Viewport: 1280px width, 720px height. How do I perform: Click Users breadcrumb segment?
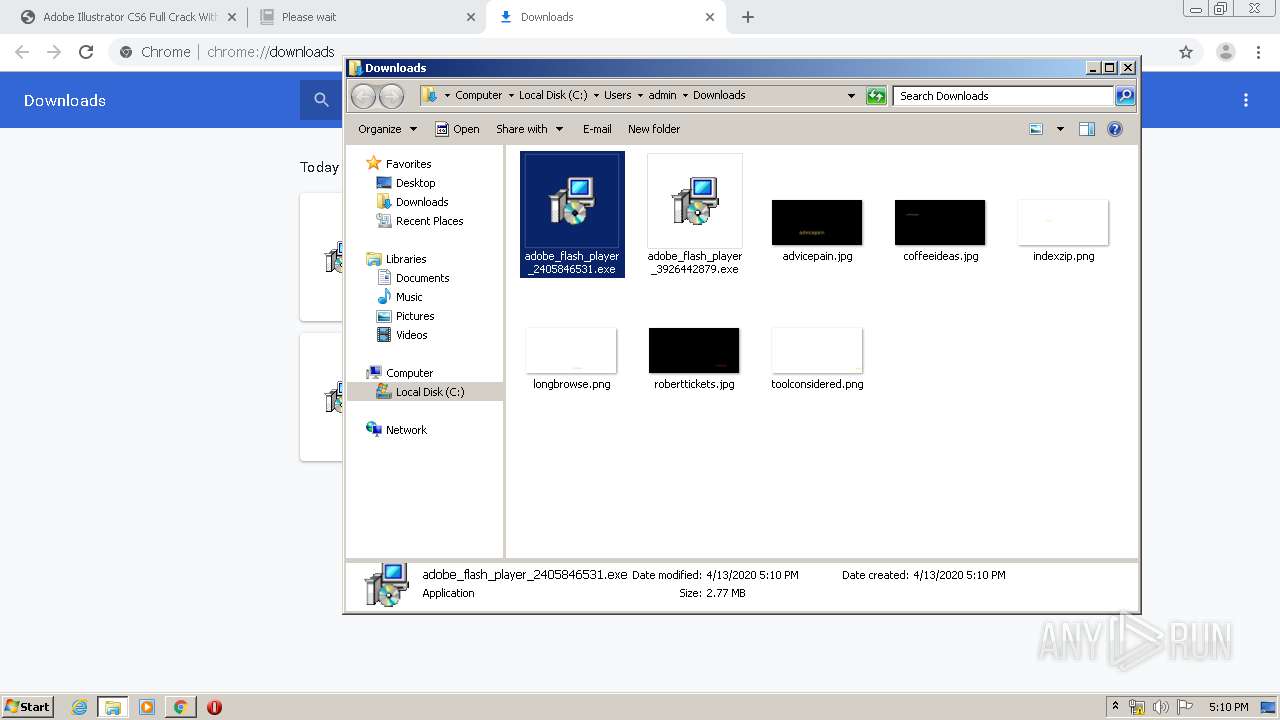(617, 96)
